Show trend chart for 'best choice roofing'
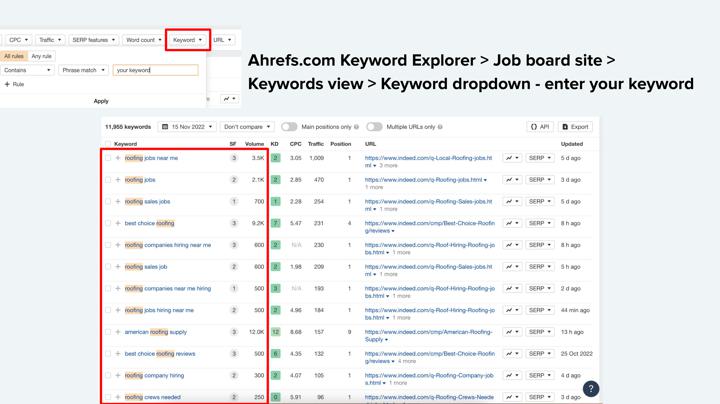Image resolution: width=720 pixels, height=404 pixels. 512,223
